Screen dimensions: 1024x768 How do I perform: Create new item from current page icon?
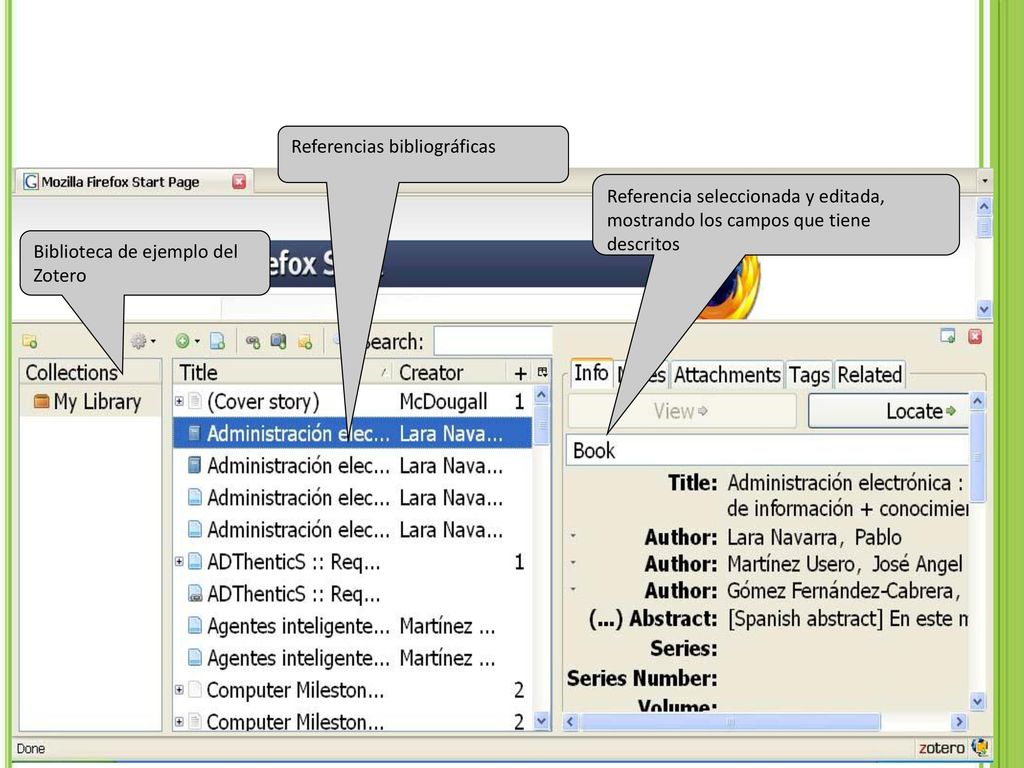tap(217, 341)
